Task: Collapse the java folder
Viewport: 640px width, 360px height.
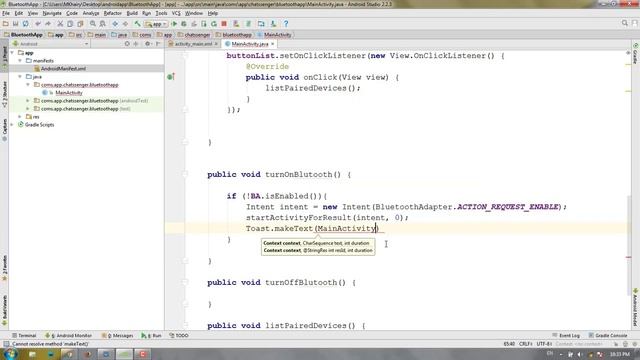Action: pos(20,76)
